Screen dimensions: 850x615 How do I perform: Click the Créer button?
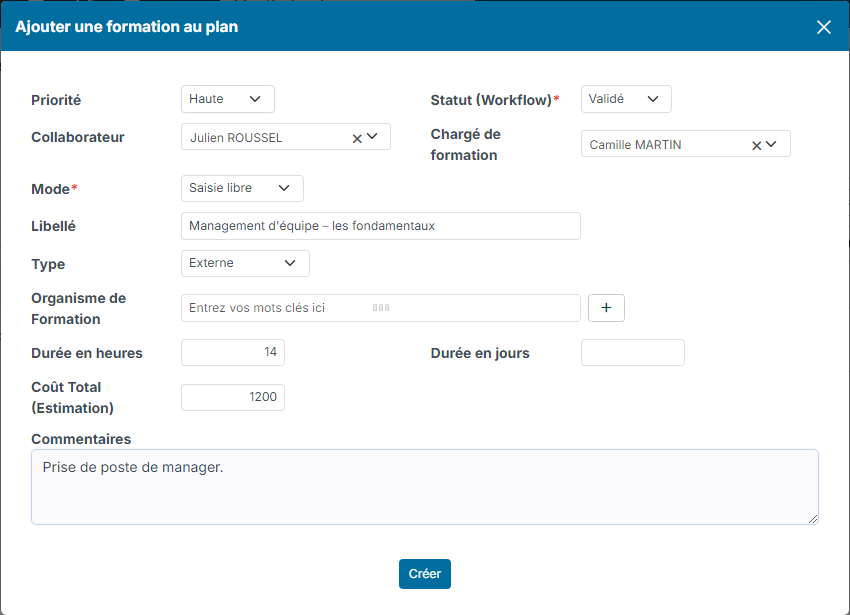pyautogui.click(x=424, y=574)
